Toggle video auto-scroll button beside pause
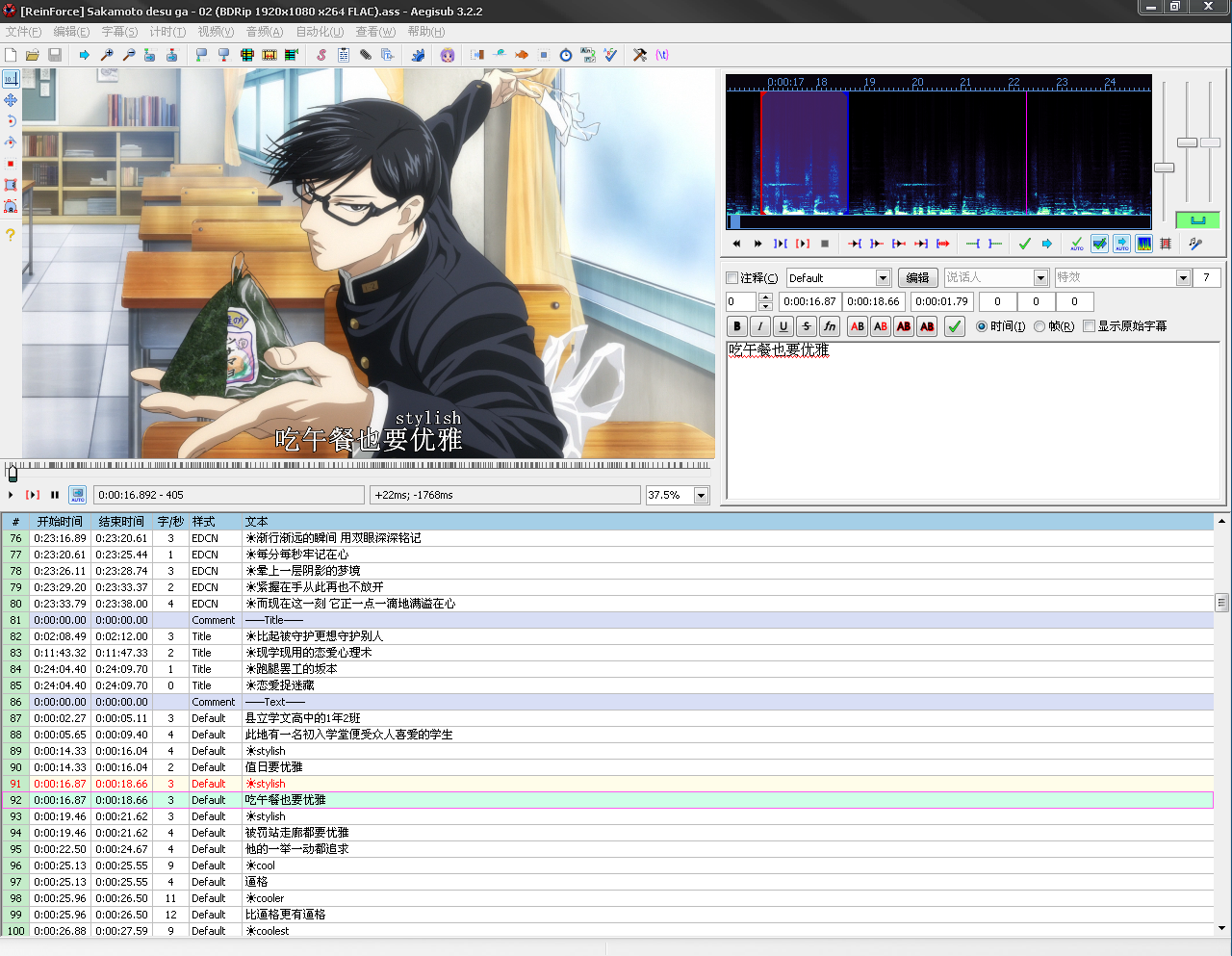 pyautogui.click(x=78, y=495)
